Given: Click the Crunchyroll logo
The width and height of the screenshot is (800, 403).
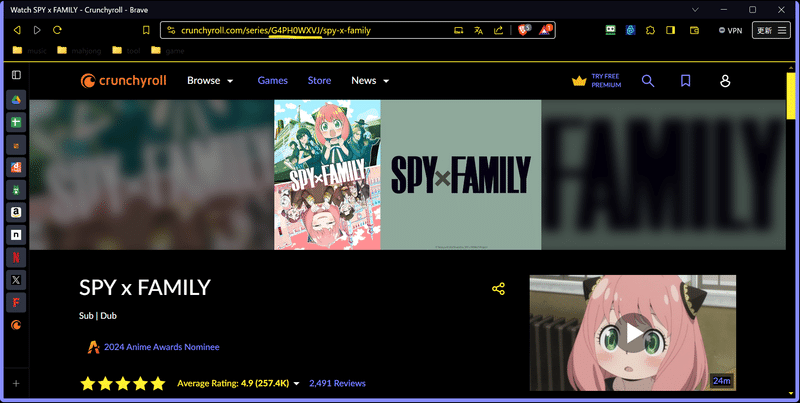Looking at the screenshot, I should pyautogui.click(x=123, y=81).
